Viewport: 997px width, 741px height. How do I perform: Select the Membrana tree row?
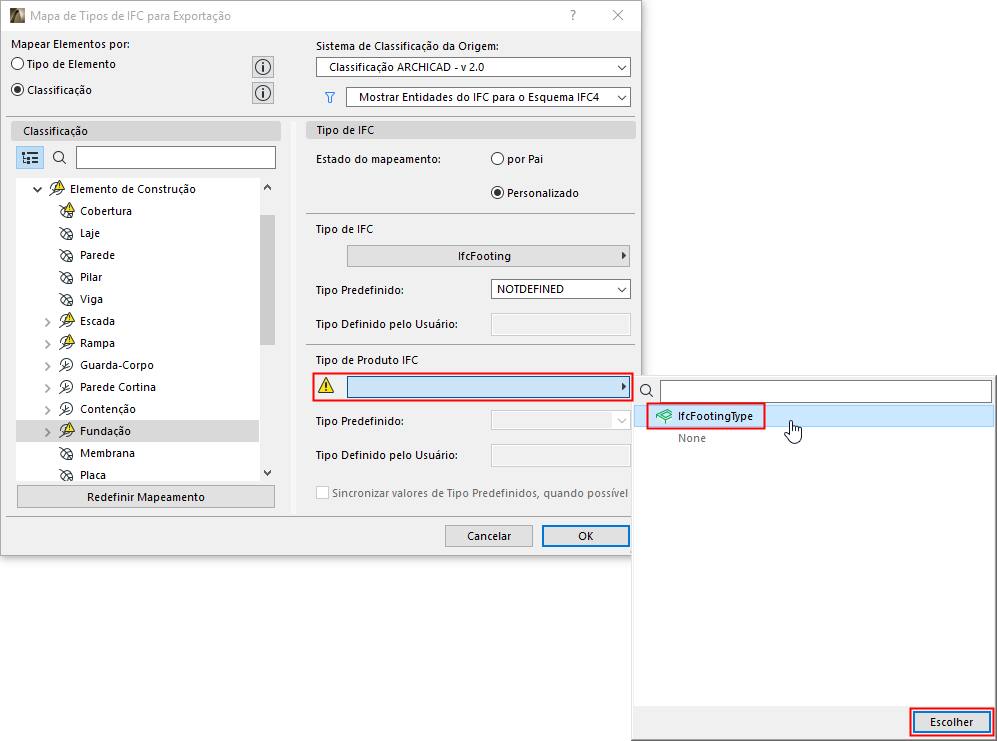click(137, 454)
